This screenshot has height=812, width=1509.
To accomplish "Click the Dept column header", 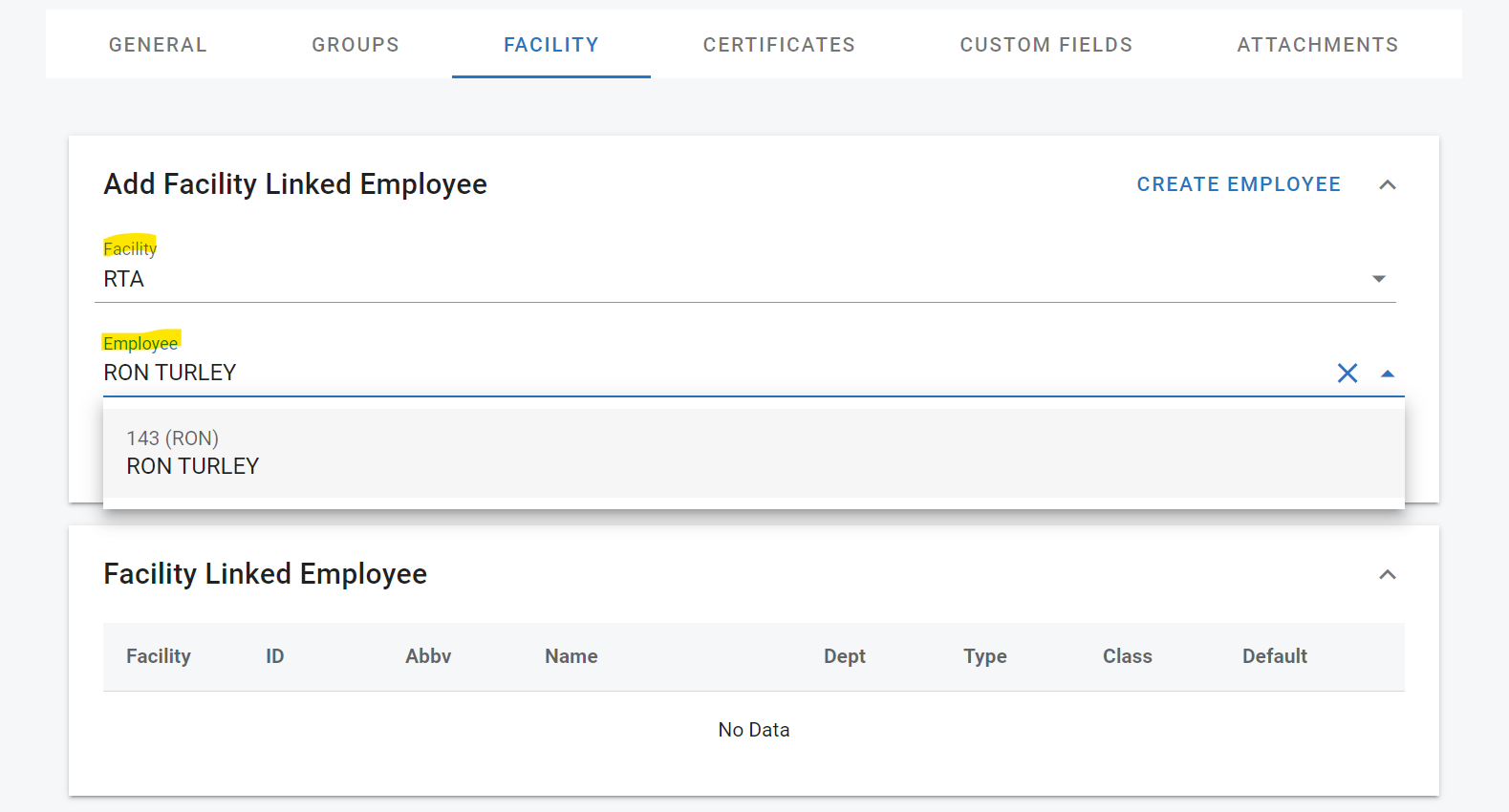I will pyautogui.click(x=845, y=656).
